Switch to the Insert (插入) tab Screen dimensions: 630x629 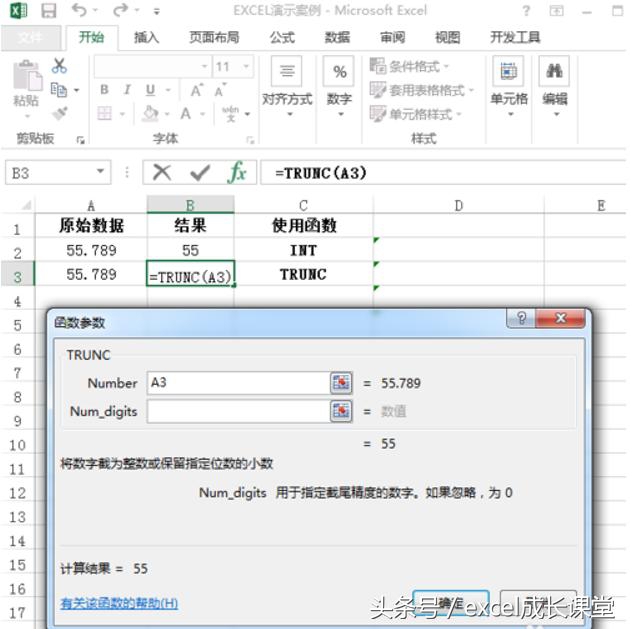147,38
